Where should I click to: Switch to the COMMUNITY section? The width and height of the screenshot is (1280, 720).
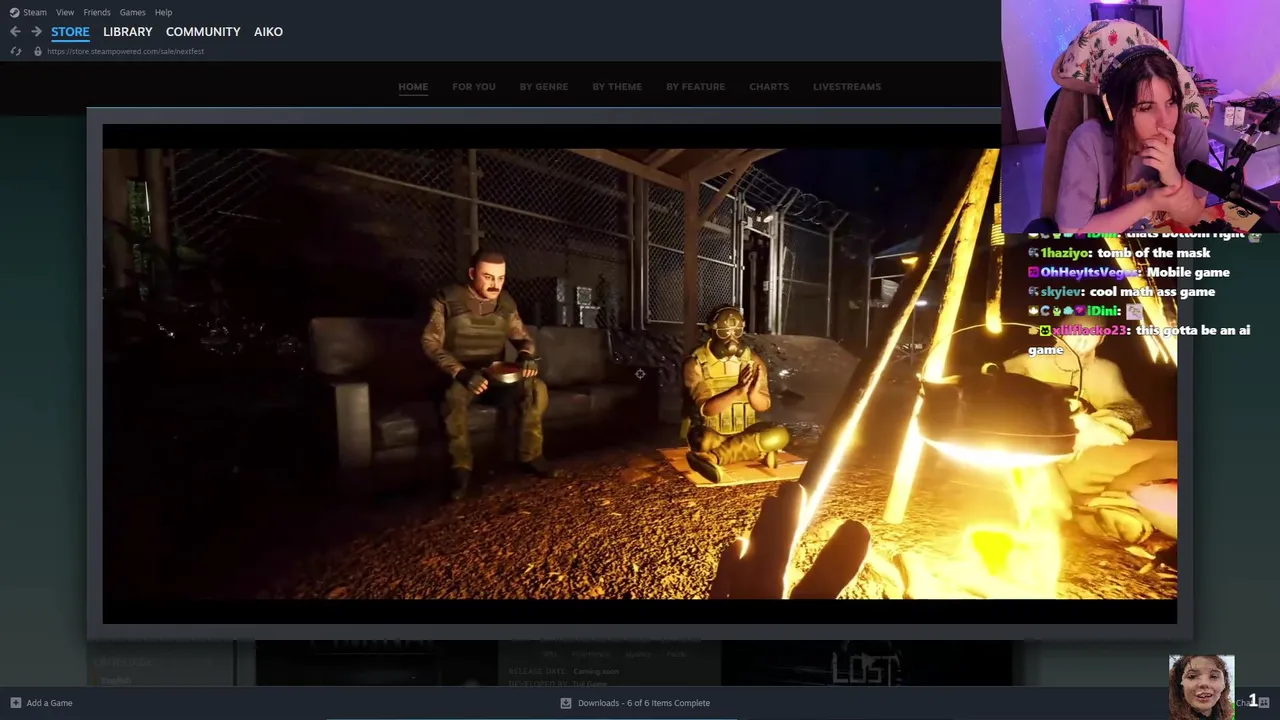pyautogui.click(x=203, y=32)
